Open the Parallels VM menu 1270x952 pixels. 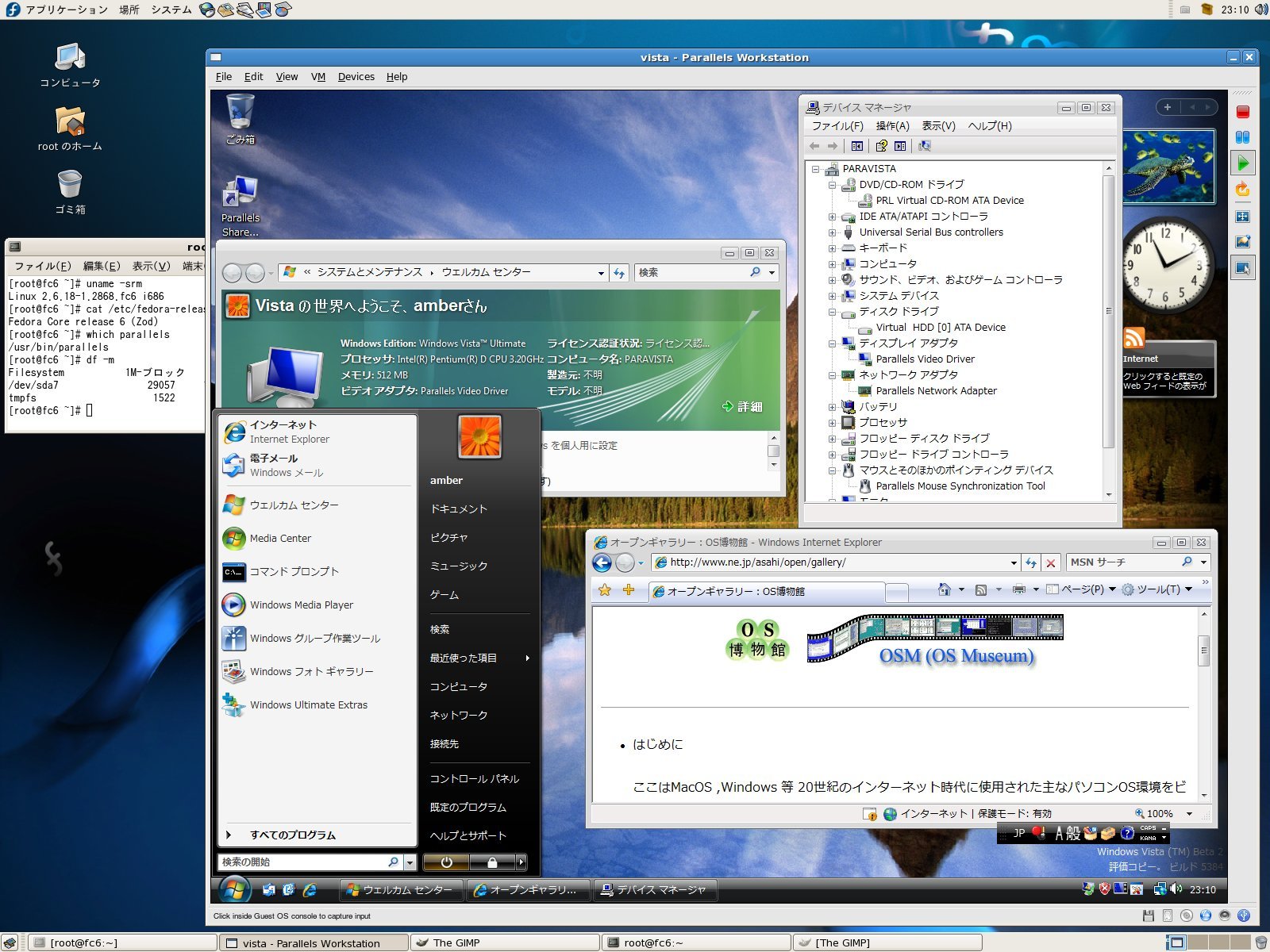318,77
